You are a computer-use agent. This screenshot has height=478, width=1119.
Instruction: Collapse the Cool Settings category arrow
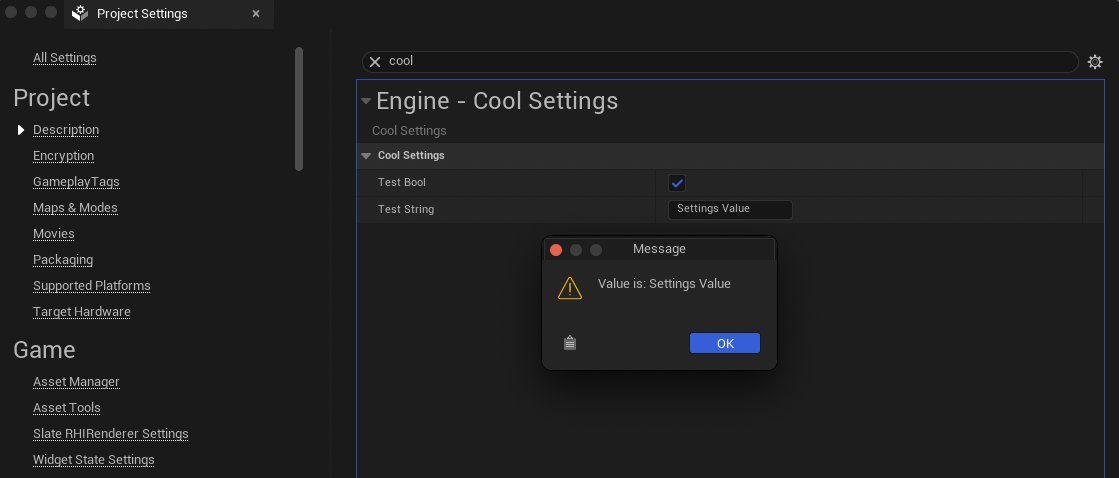pos(366,156)
